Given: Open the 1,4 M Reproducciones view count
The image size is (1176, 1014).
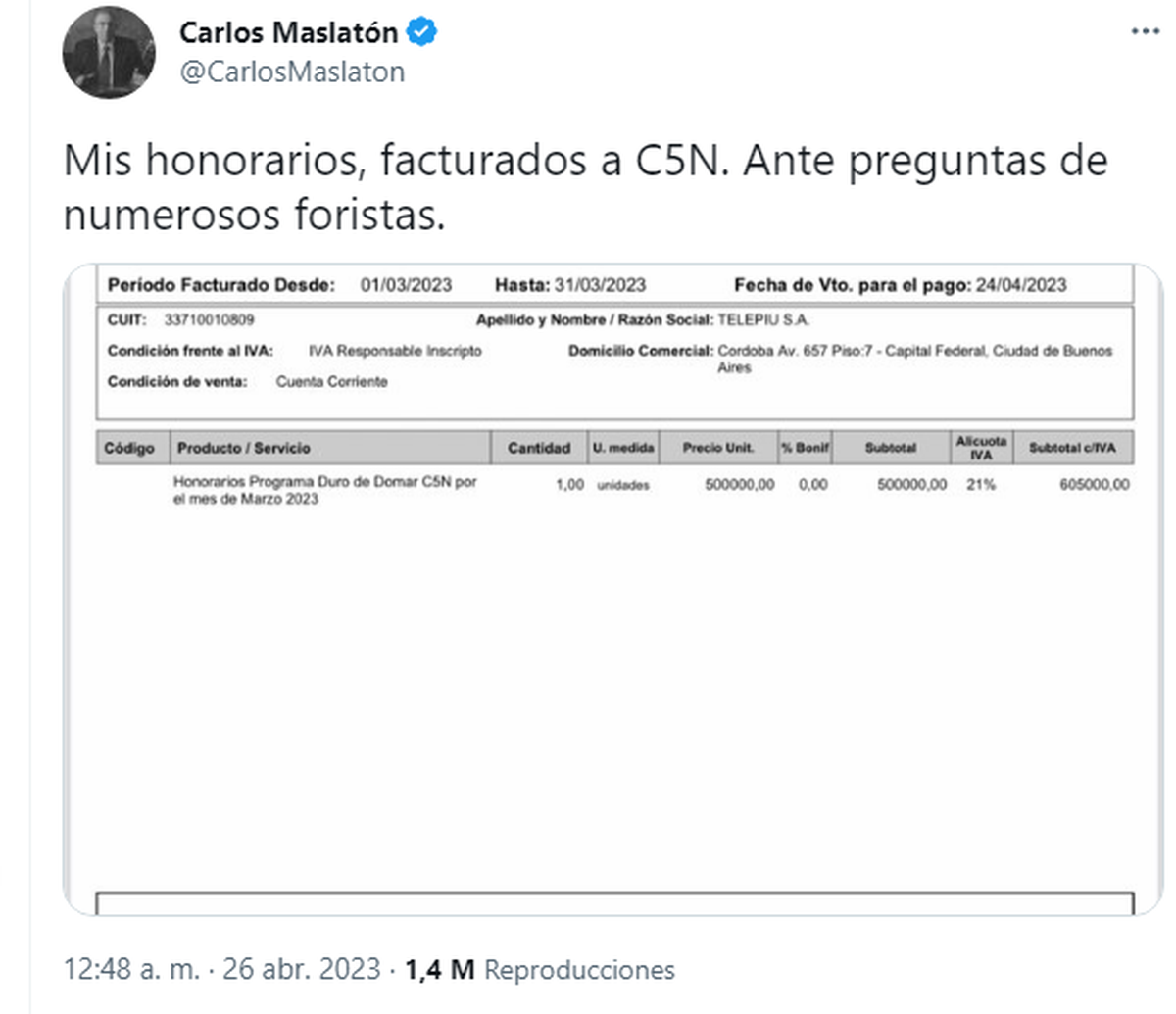Looking at the screenshot, I should (x=540, y=970).
